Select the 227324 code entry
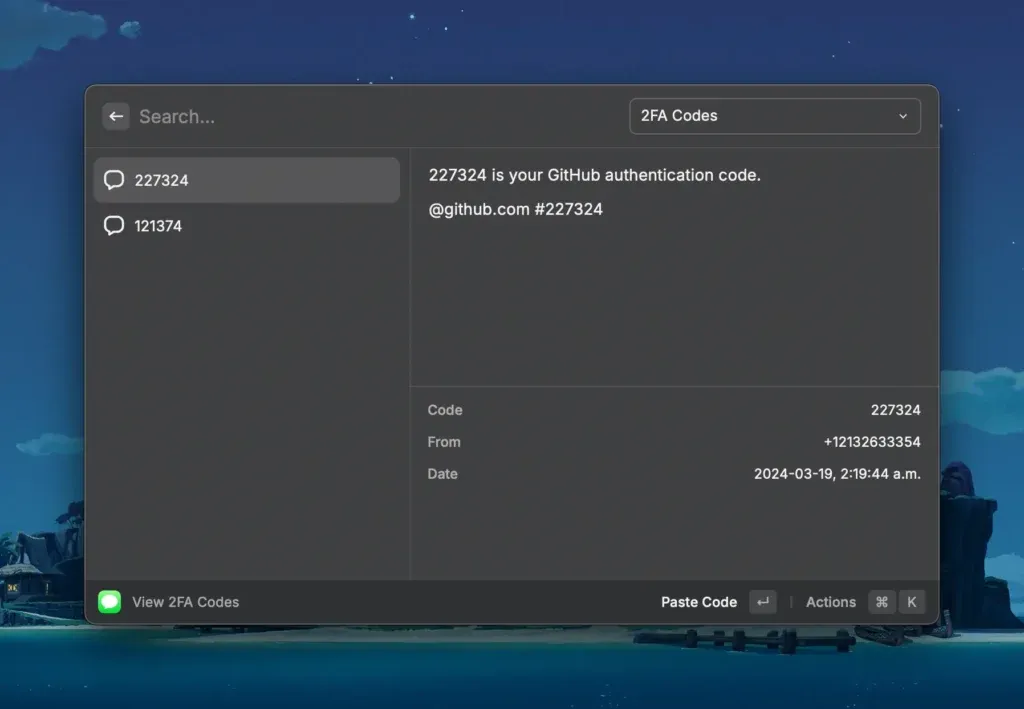 247,180
